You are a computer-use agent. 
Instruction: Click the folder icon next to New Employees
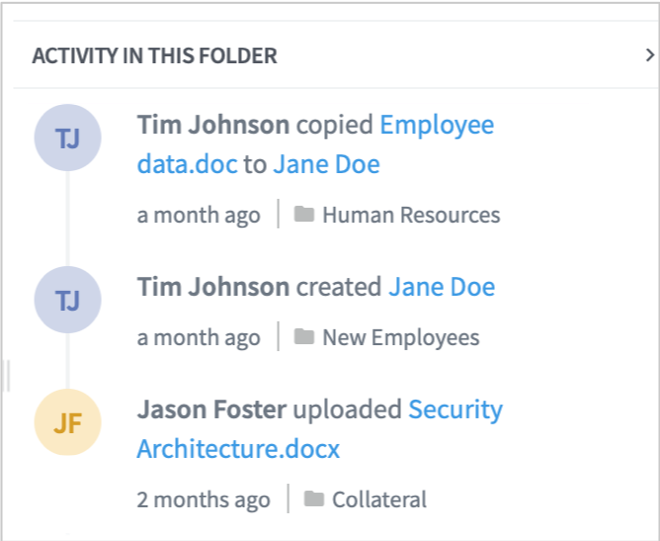[304, 338]
